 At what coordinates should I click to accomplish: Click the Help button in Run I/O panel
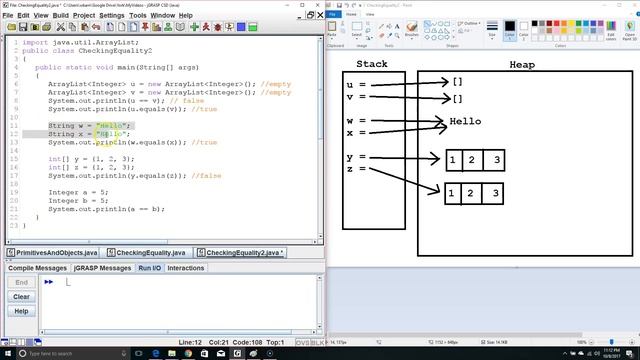click(x=21, y=311)
